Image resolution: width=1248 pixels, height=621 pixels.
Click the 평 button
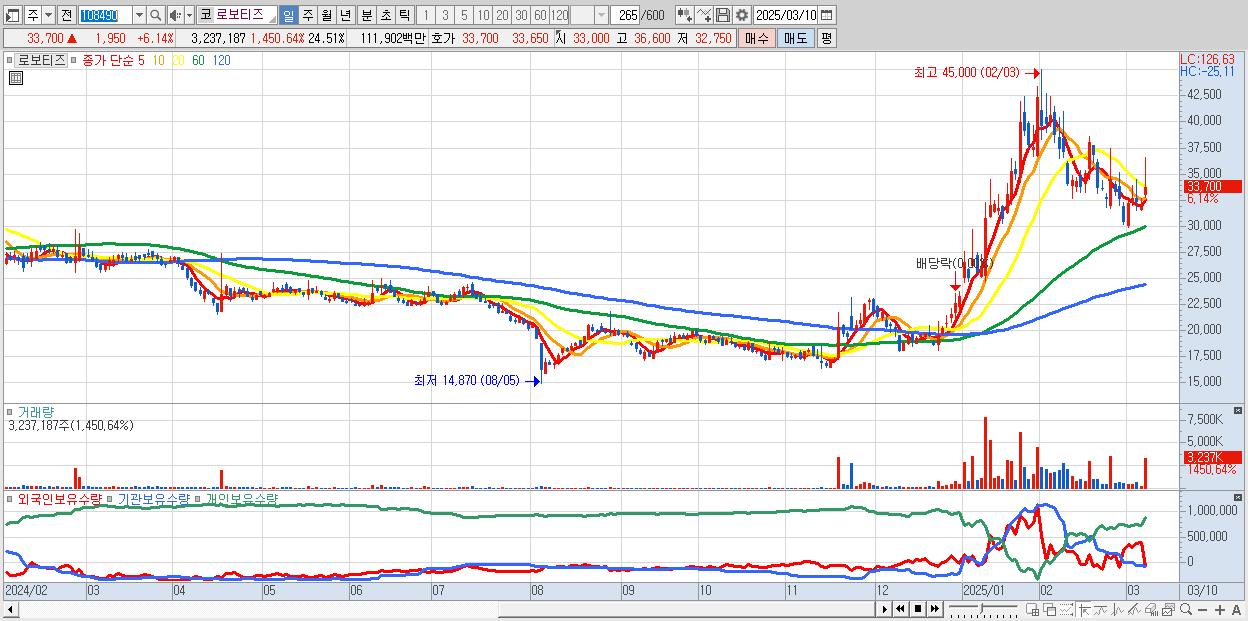click(826, 38)
